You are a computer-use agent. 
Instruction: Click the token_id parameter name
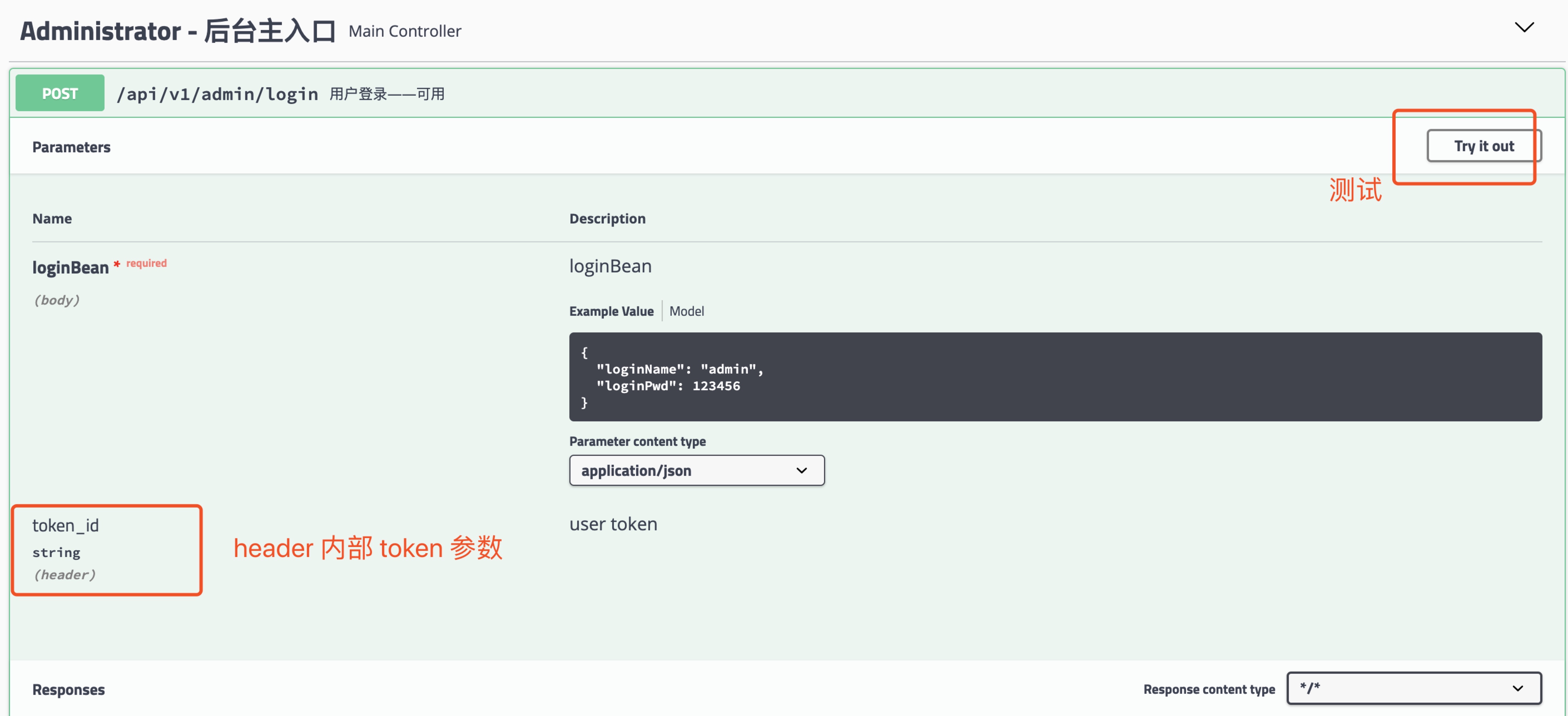coord(65,525)
